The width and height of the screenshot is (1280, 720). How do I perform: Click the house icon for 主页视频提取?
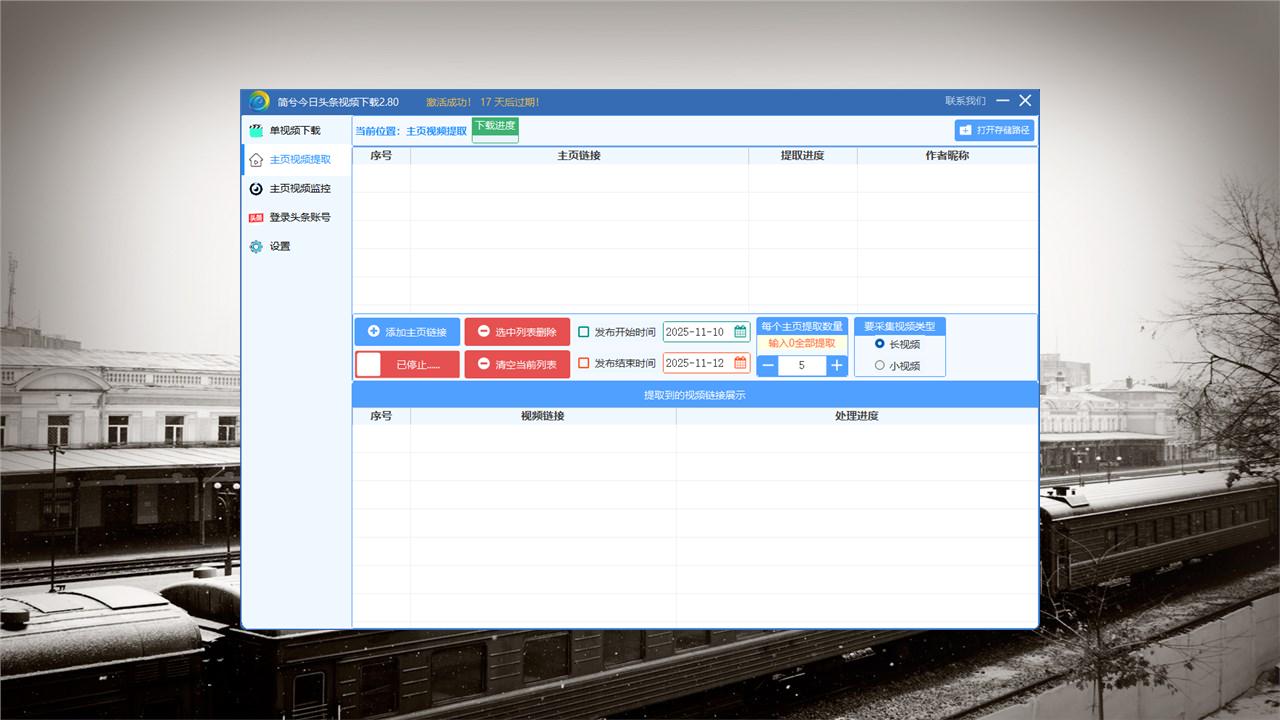tap(256, 160)
